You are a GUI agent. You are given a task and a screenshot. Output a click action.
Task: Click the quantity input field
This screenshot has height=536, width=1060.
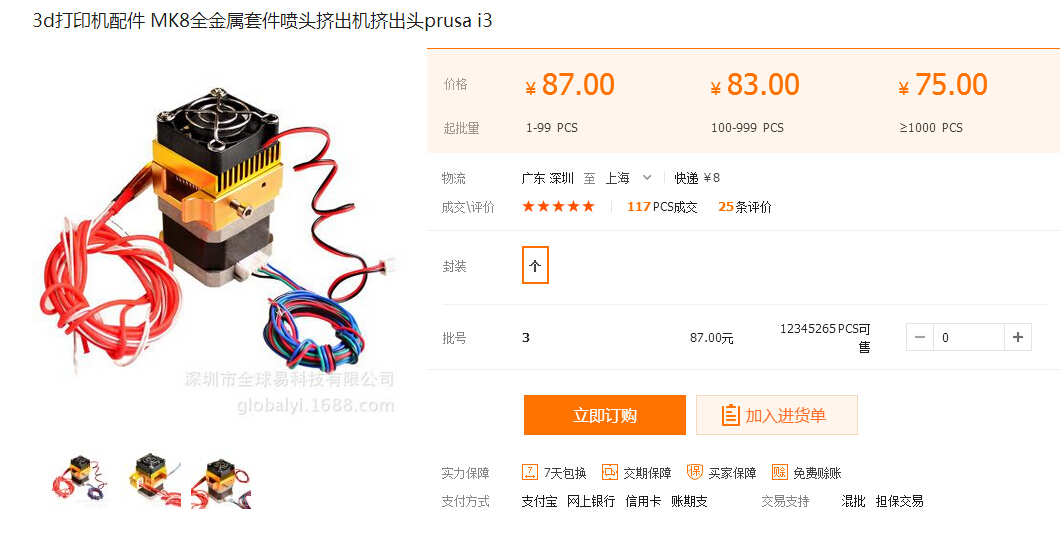(969, 337)
